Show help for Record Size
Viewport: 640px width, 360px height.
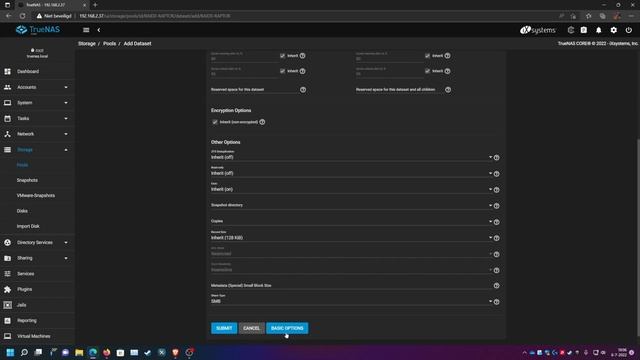point(496,238)
